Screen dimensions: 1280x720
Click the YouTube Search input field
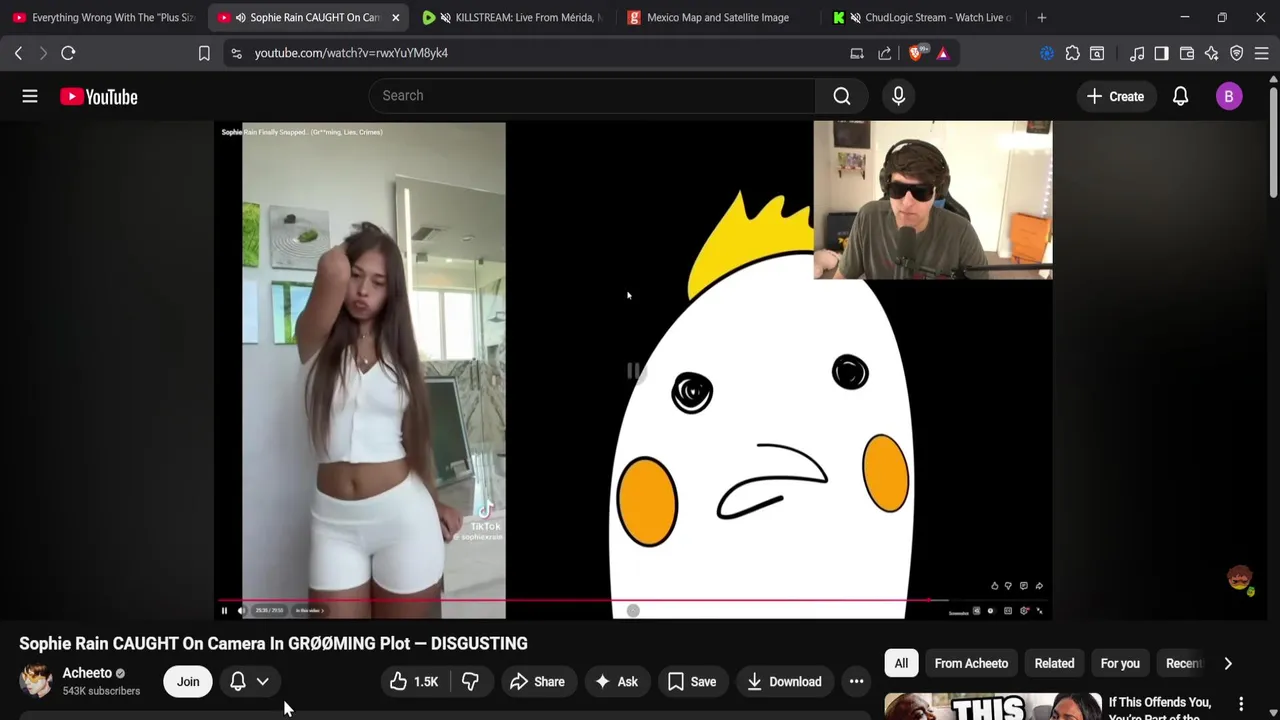coord(592,96)
